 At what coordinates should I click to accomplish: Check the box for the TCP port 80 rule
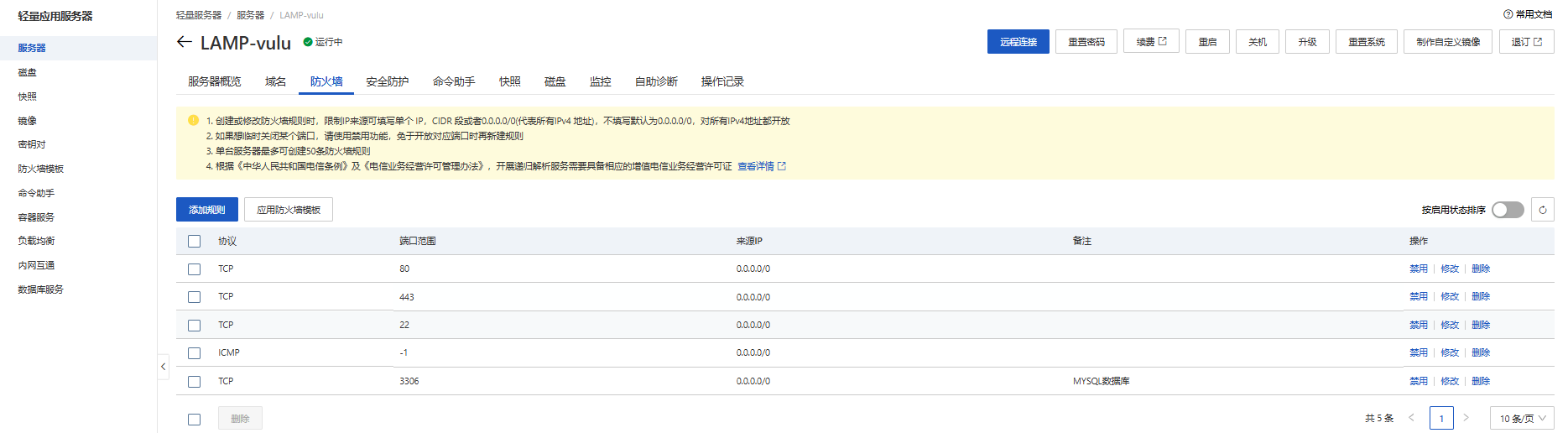click(x=195, y=269)
